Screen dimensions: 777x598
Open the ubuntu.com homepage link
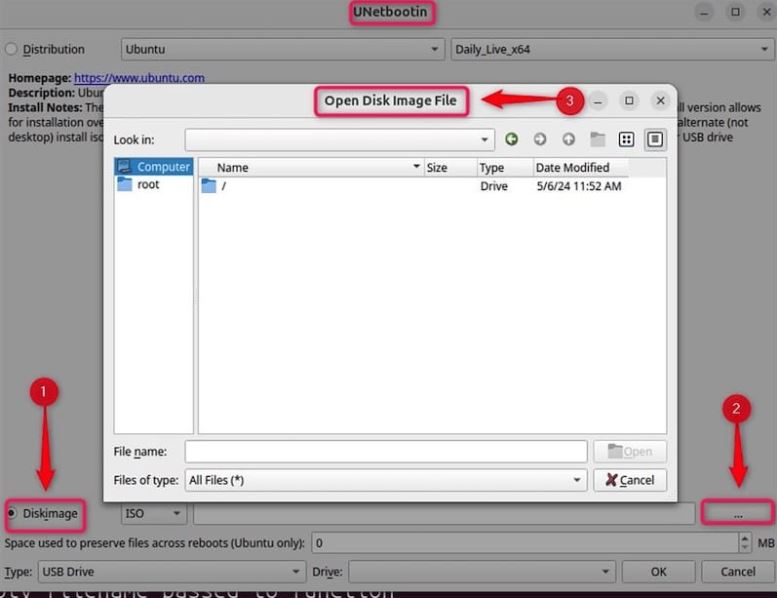139,78
